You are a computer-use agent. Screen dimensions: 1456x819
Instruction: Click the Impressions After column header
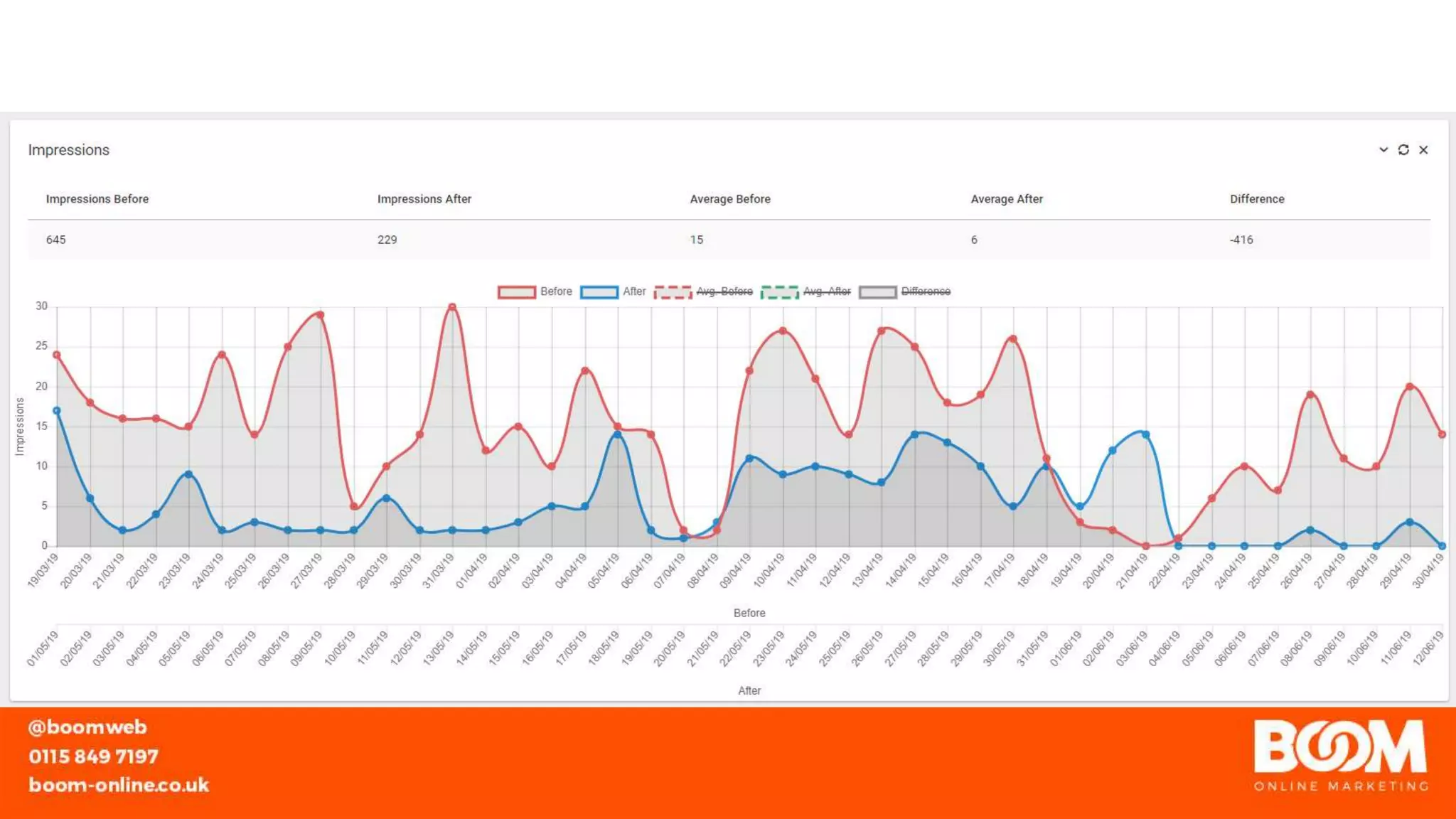(x=424, y=199)
